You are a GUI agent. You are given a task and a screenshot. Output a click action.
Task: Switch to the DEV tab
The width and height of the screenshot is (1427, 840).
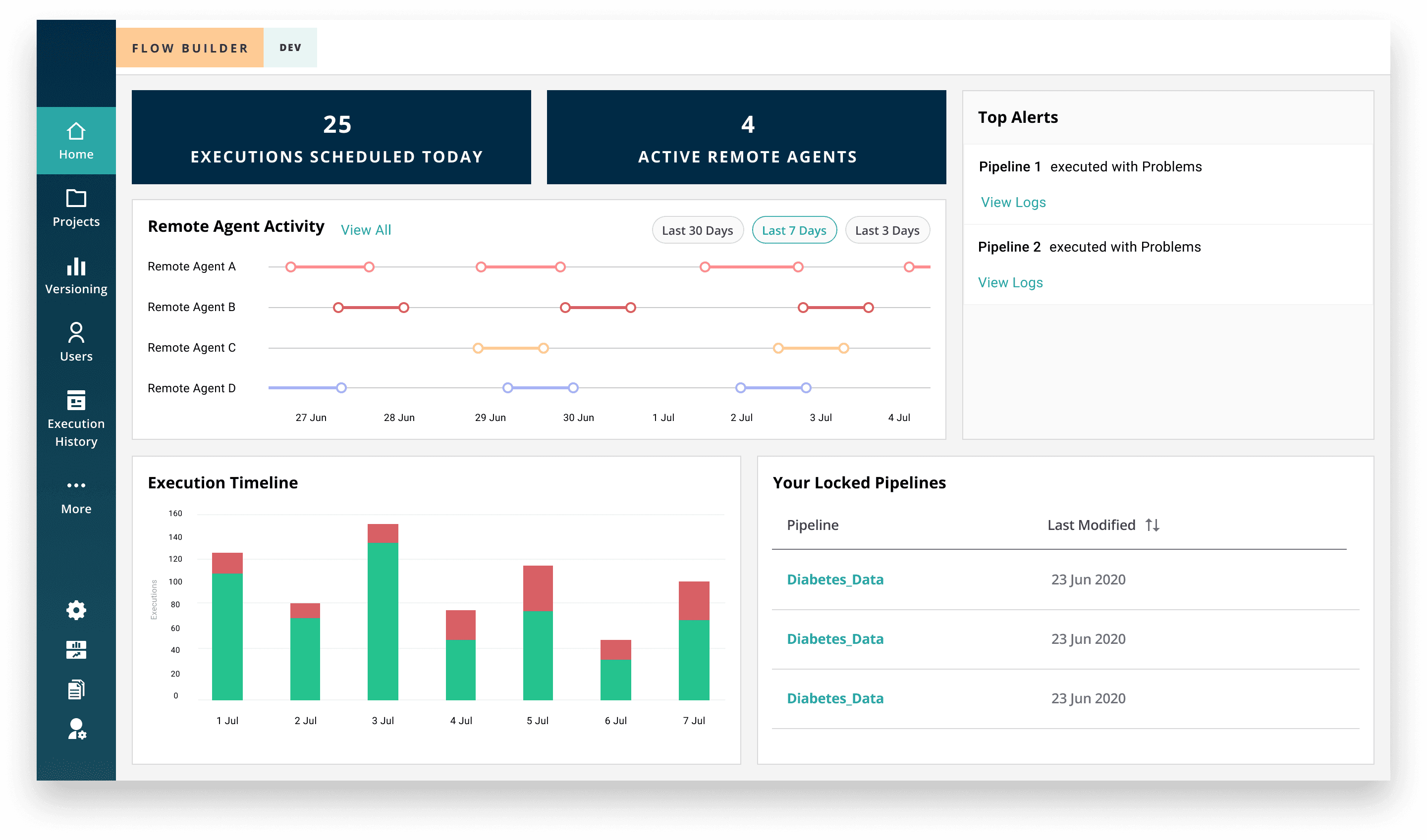click(x=290, y=48)
